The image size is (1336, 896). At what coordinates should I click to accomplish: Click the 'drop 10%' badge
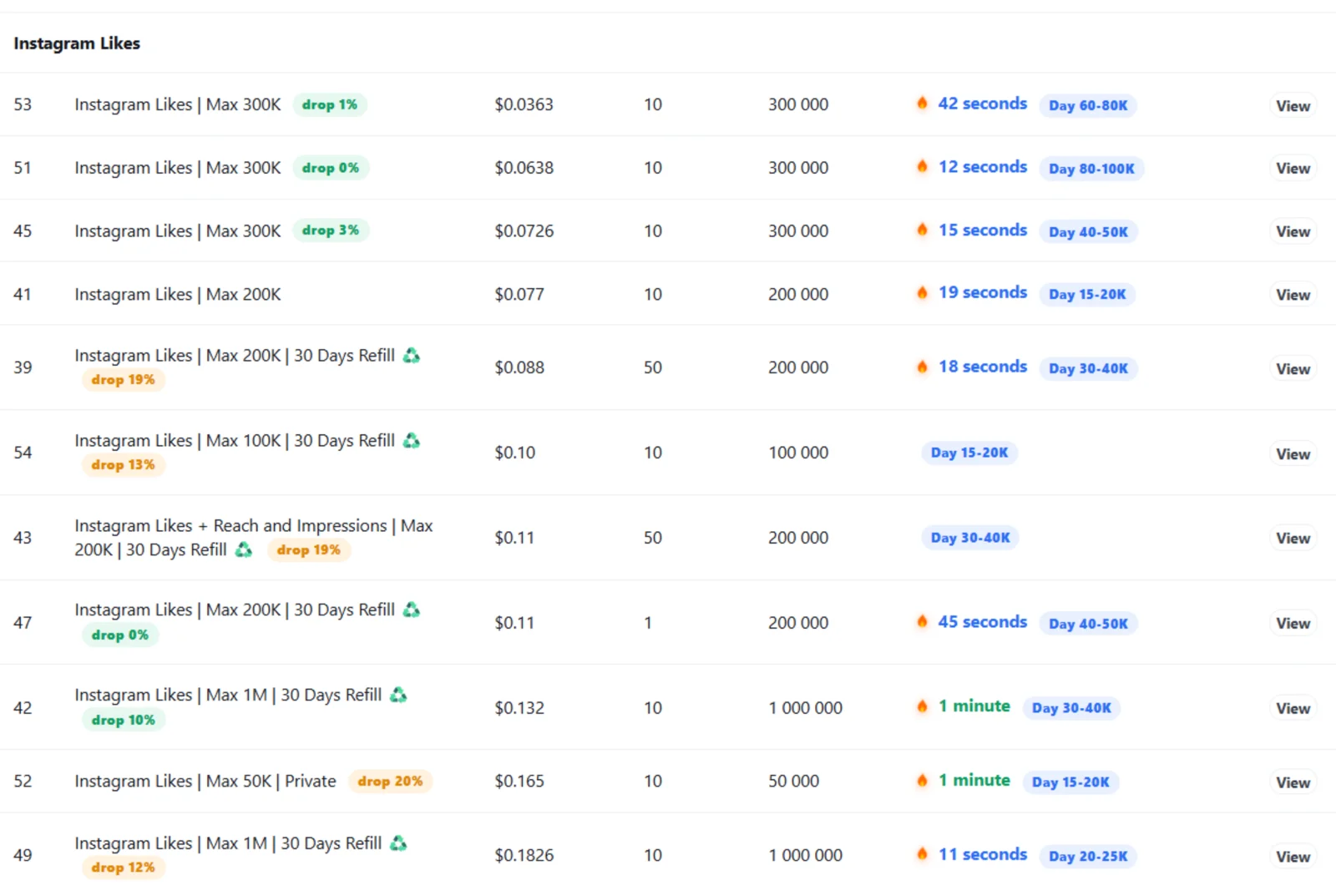coord(124,720)
